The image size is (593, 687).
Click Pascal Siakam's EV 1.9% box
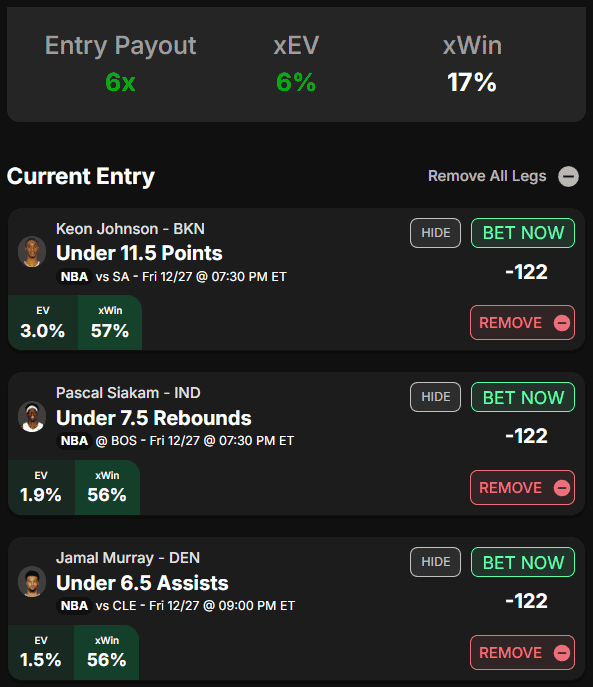click(41, 487)
